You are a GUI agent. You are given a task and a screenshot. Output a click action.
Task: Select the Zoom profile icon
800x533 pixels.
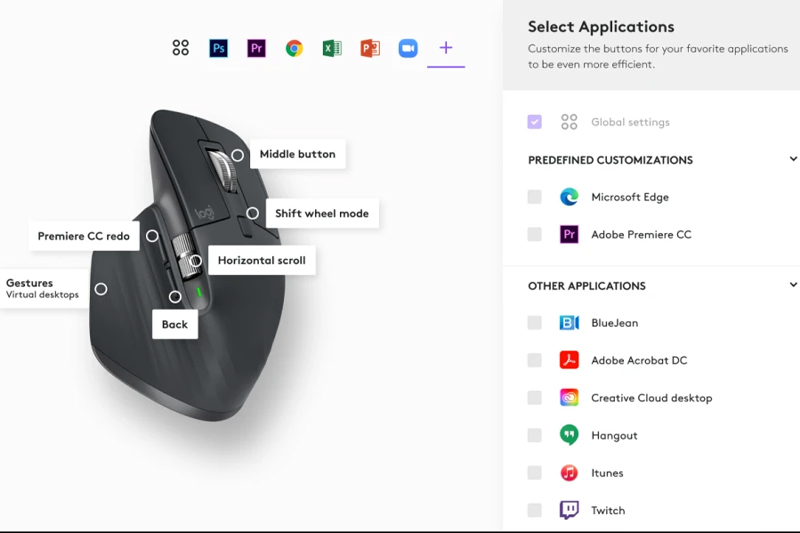408,48
